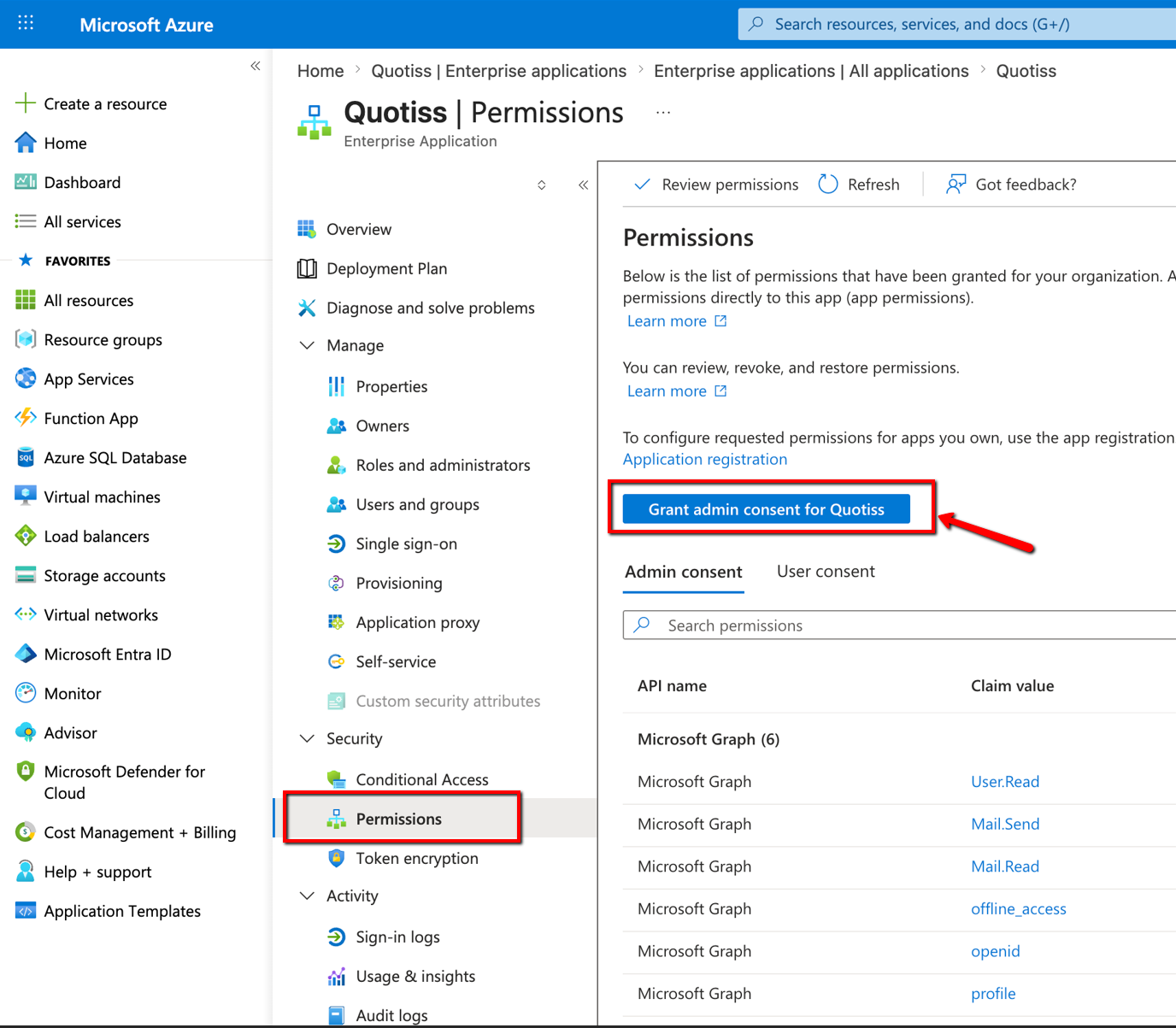Click the Review permissions checkmark icon
Viewport: 1176px width, 1028px height.
[x=642, y=184]
